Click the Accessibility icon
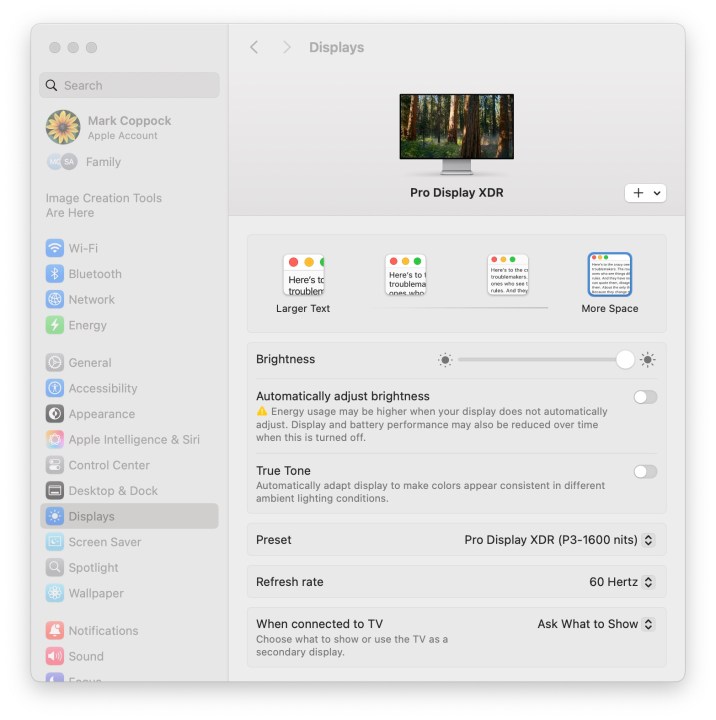Viewport: 716px width, 720px height. click(x=55, y=388)
